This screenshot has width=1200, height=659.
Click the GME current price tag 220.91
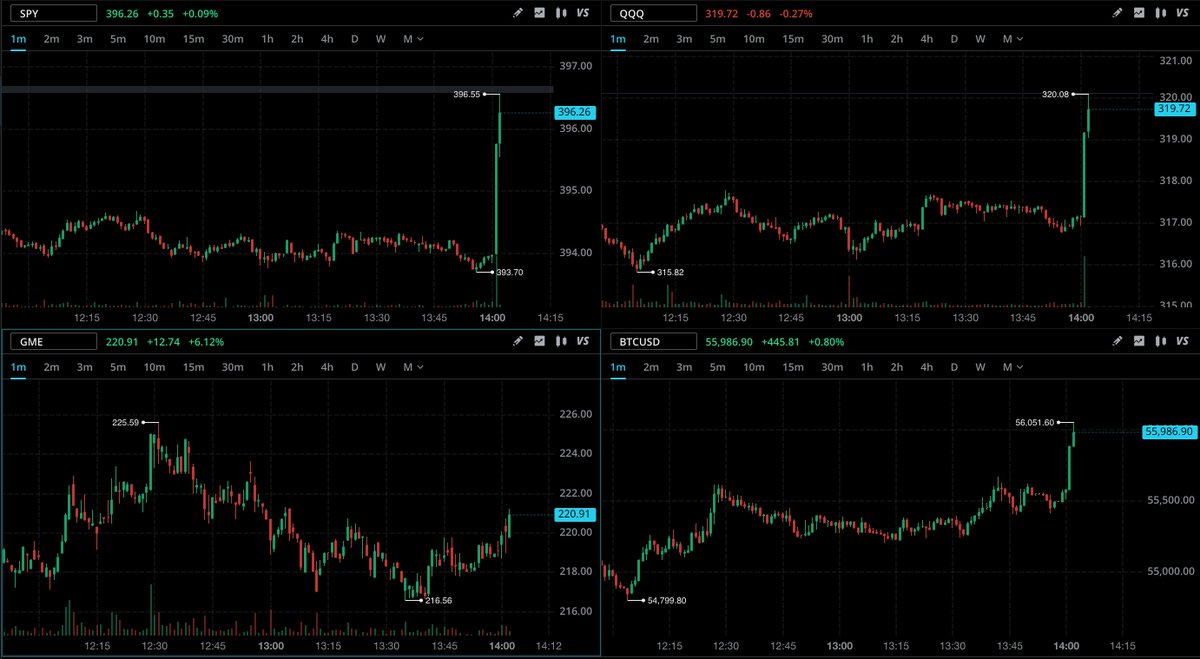(574, 514)
